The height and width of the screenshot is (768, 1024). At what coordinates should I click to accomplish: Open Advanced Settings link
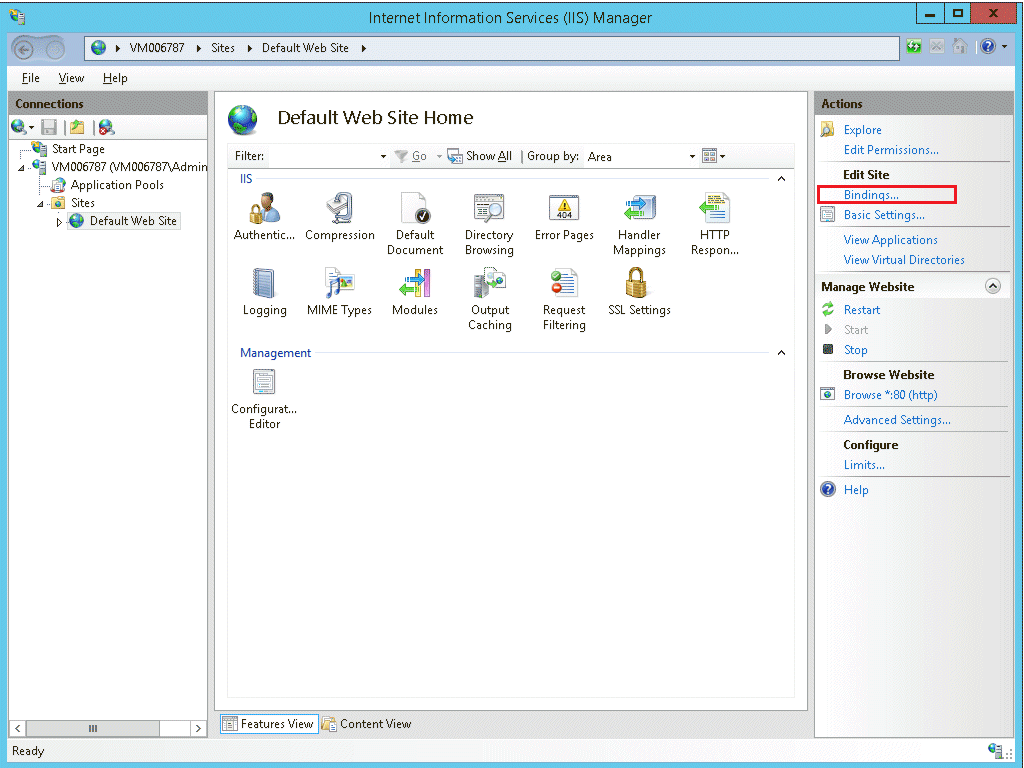pyautogui.click(x=897, y=420)
